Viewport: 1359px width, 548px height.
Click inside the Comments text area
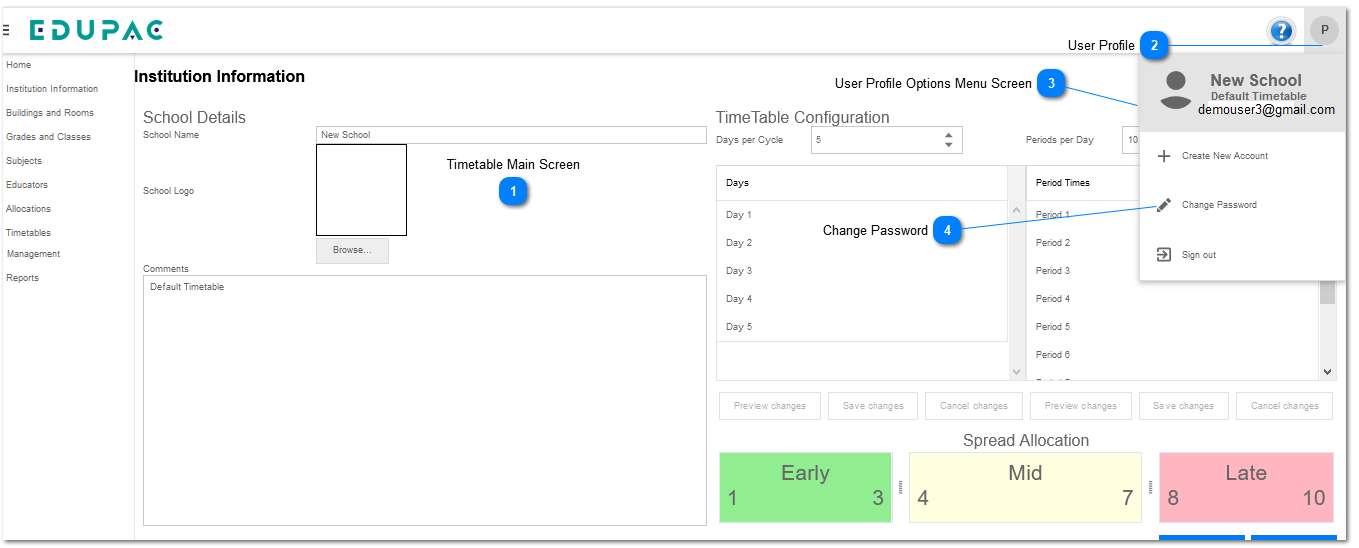pos(425,400)
